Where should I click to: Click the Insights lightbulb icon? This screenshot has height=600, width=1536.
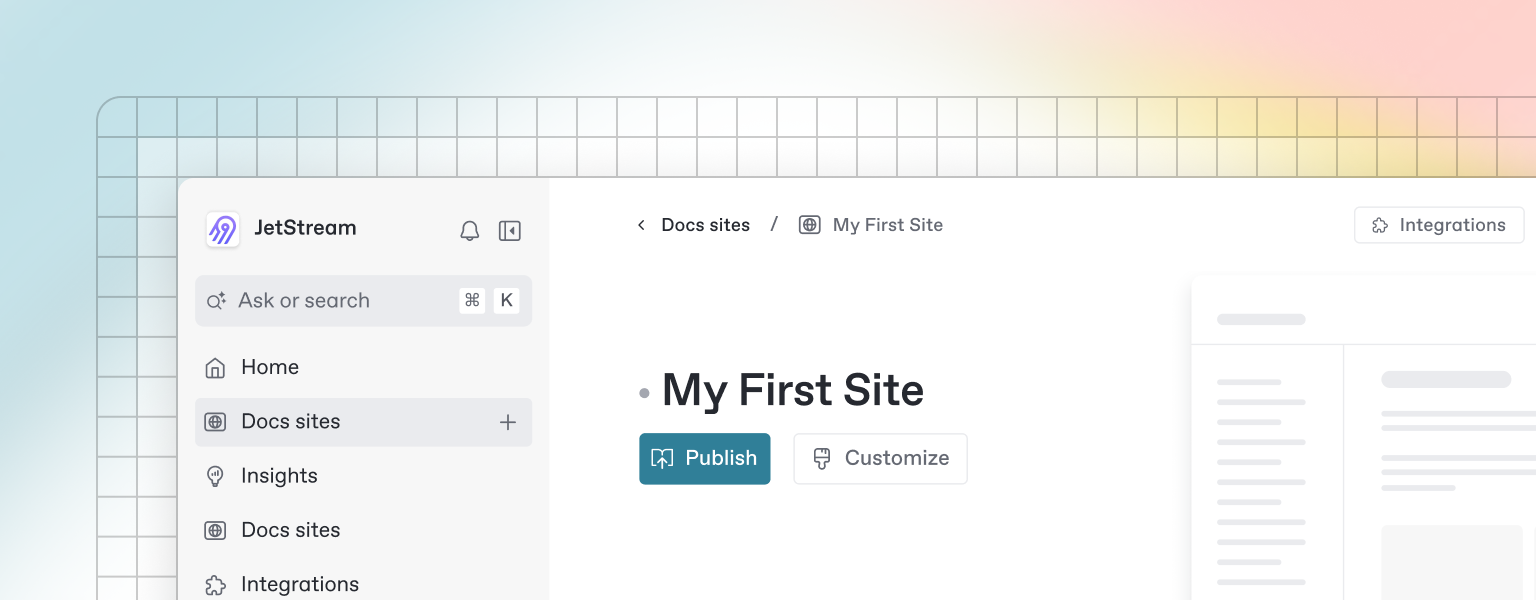215,476
